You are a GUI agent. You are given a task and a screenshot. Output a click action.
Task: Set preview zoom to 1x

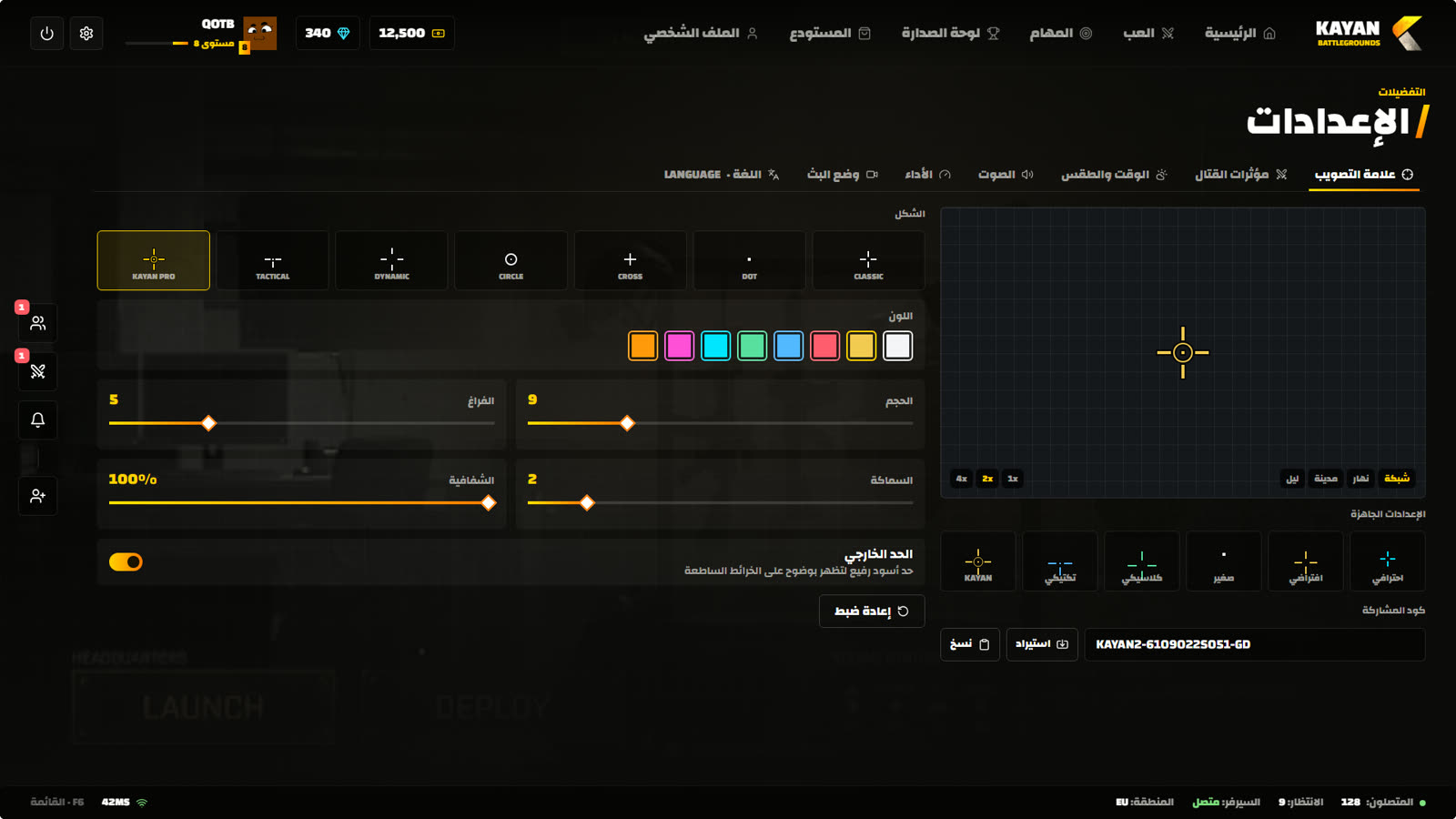(1013, 479)
